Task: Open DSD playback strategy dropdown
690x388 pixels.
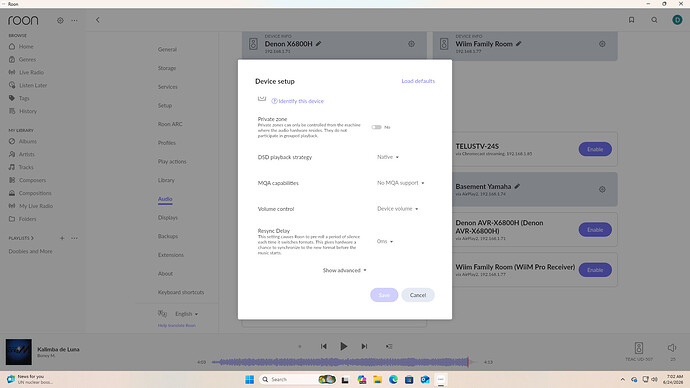Action: click(x=388, y=157)
